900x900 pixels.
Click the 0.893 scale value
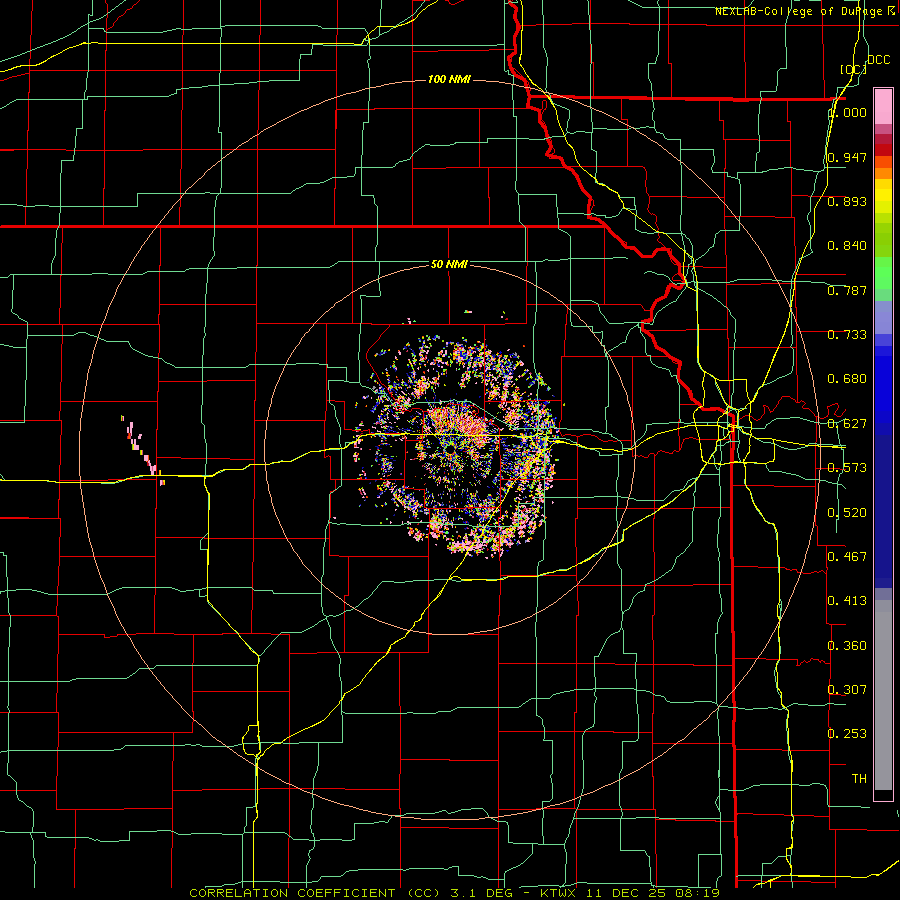(x=847, y=201)
